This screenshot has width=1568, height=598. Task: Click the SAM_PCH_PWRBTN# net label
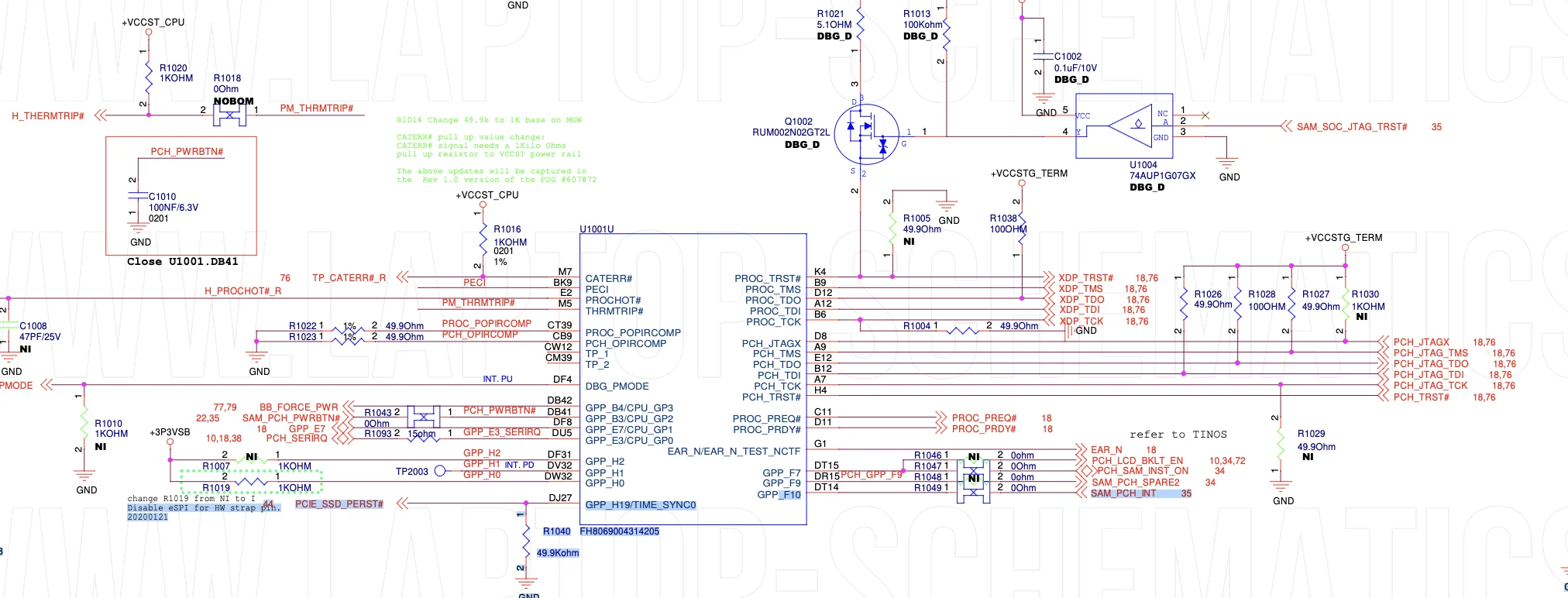tap(291, 418)
